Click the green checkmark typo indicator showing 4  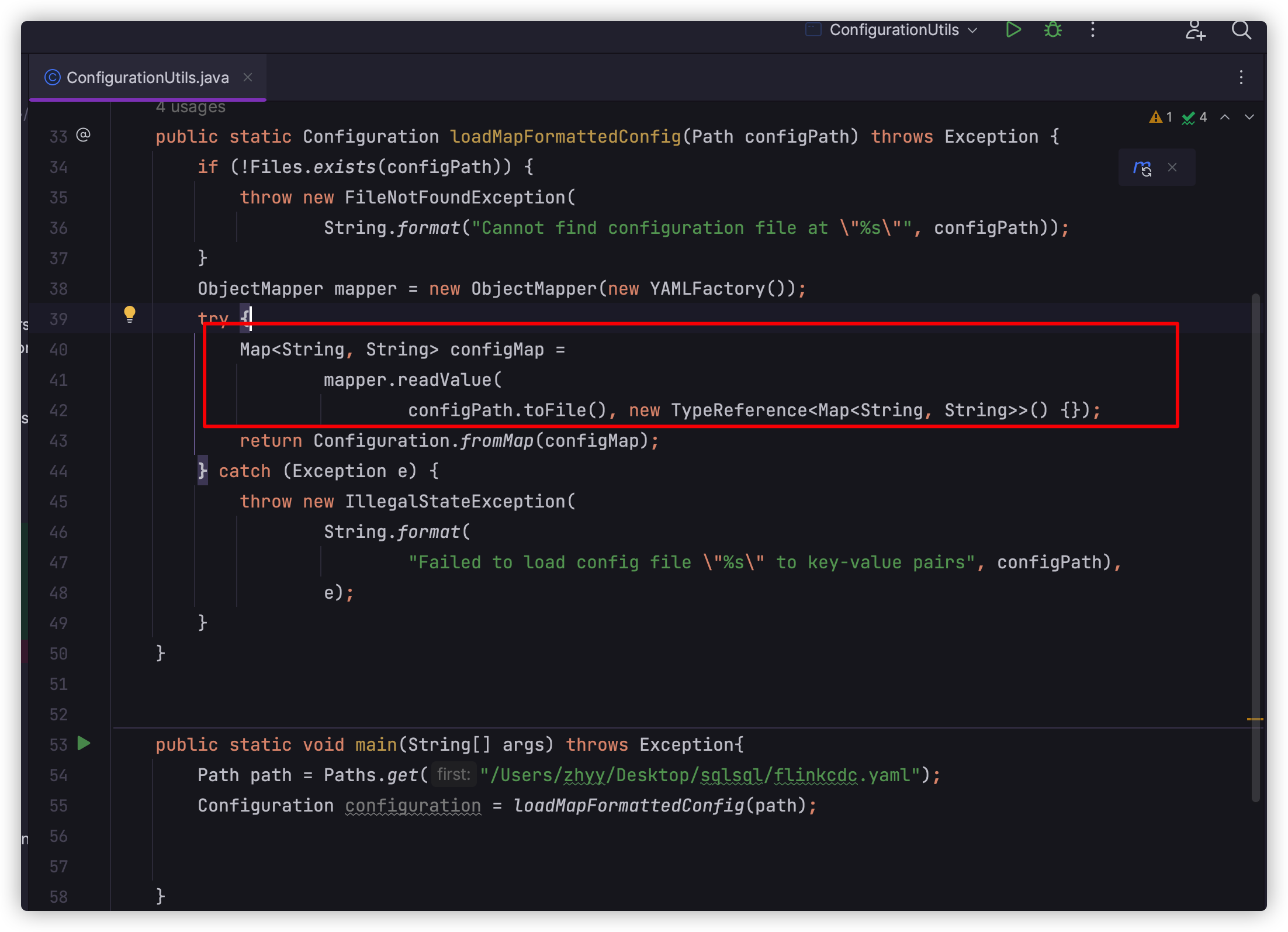(1194, 117)
